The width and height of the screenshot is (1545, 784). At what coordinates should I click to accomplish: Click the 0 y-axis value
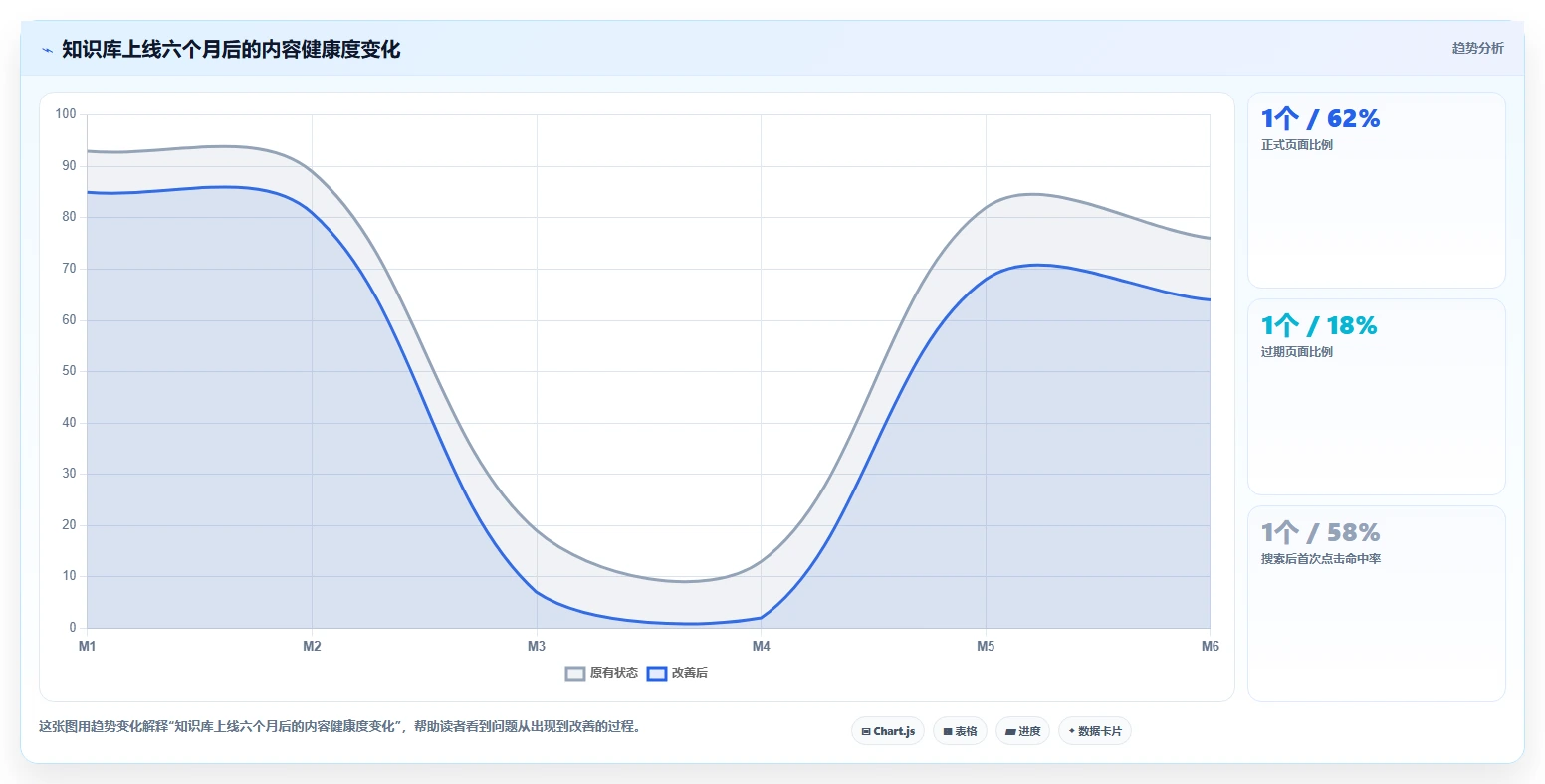(x=73, y=628)
